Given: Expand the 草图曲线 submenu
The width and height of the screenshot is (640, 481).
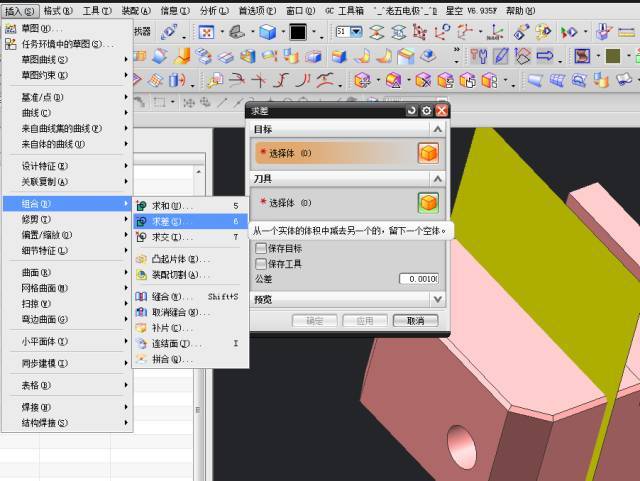Looking at the screenshot, I should coord(67,60).
